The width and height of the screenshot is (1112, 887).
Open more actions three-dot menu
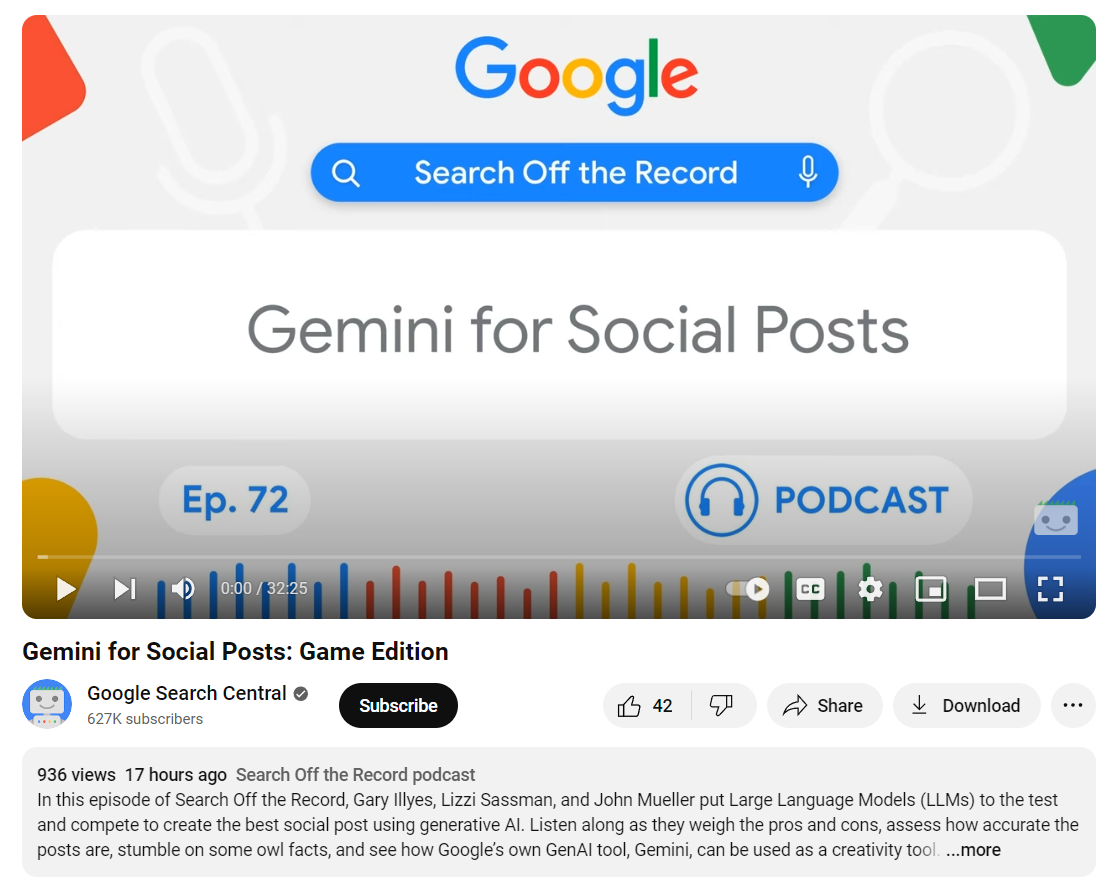click(1073, 705)
